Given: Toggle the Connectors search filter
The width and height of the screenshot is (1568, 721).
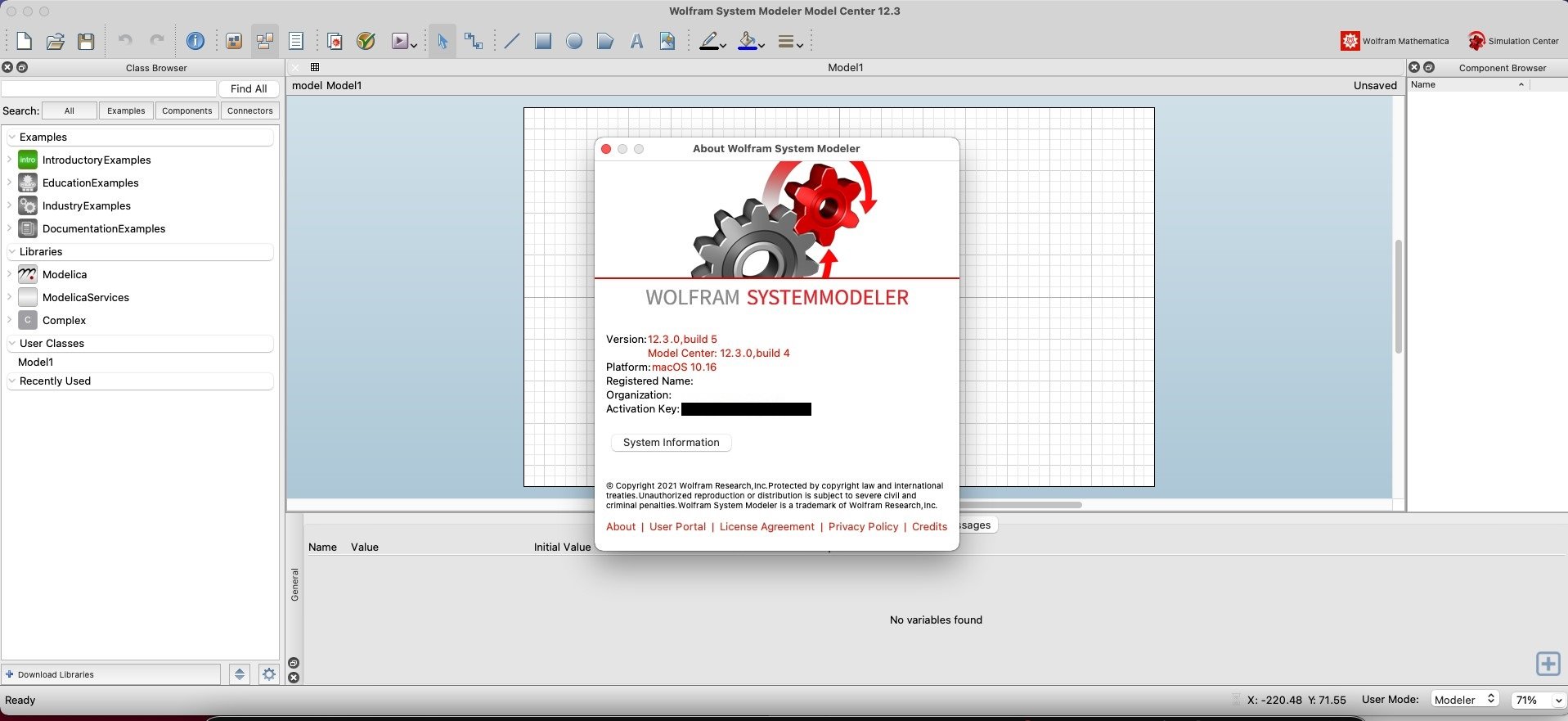Looking at the screenshot, I should tap(250, 110).
